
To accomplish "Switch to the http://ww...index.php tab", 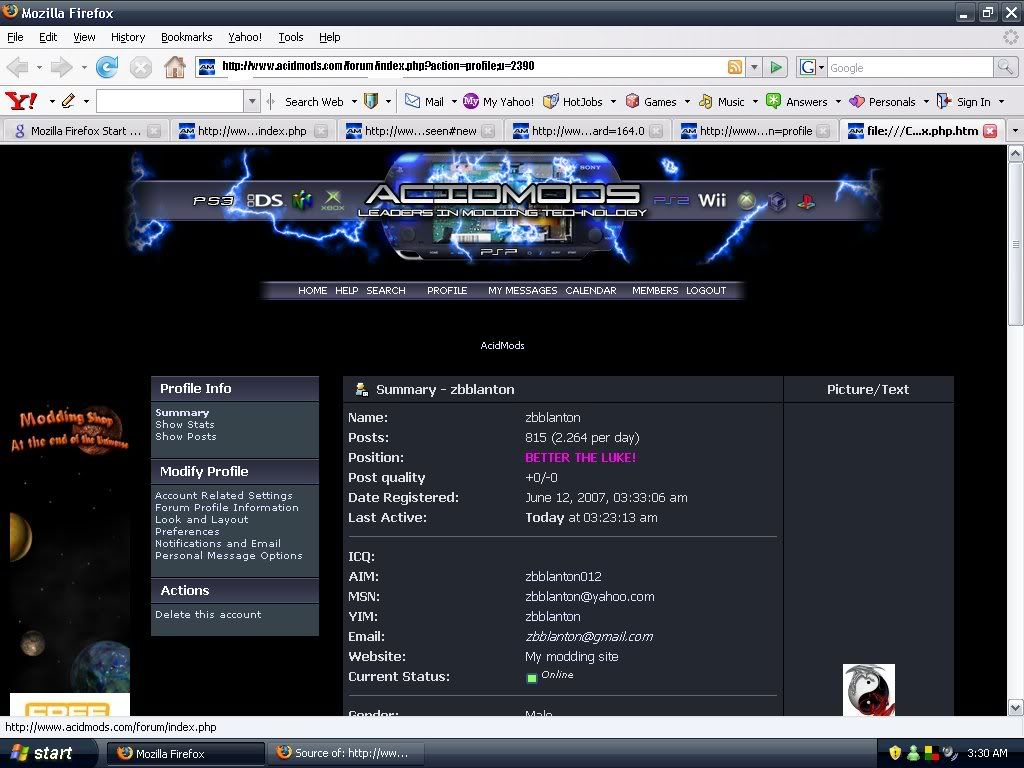I will 252,131.
